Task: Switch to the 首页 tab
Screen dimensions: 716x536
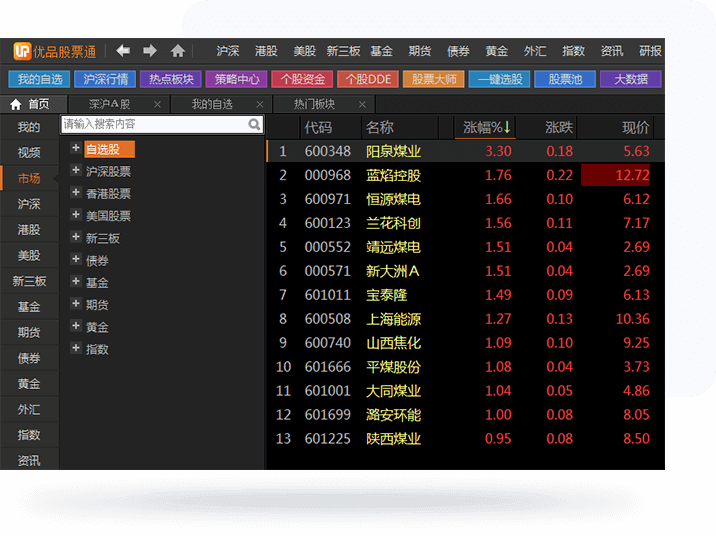Action: pos(34,105)
